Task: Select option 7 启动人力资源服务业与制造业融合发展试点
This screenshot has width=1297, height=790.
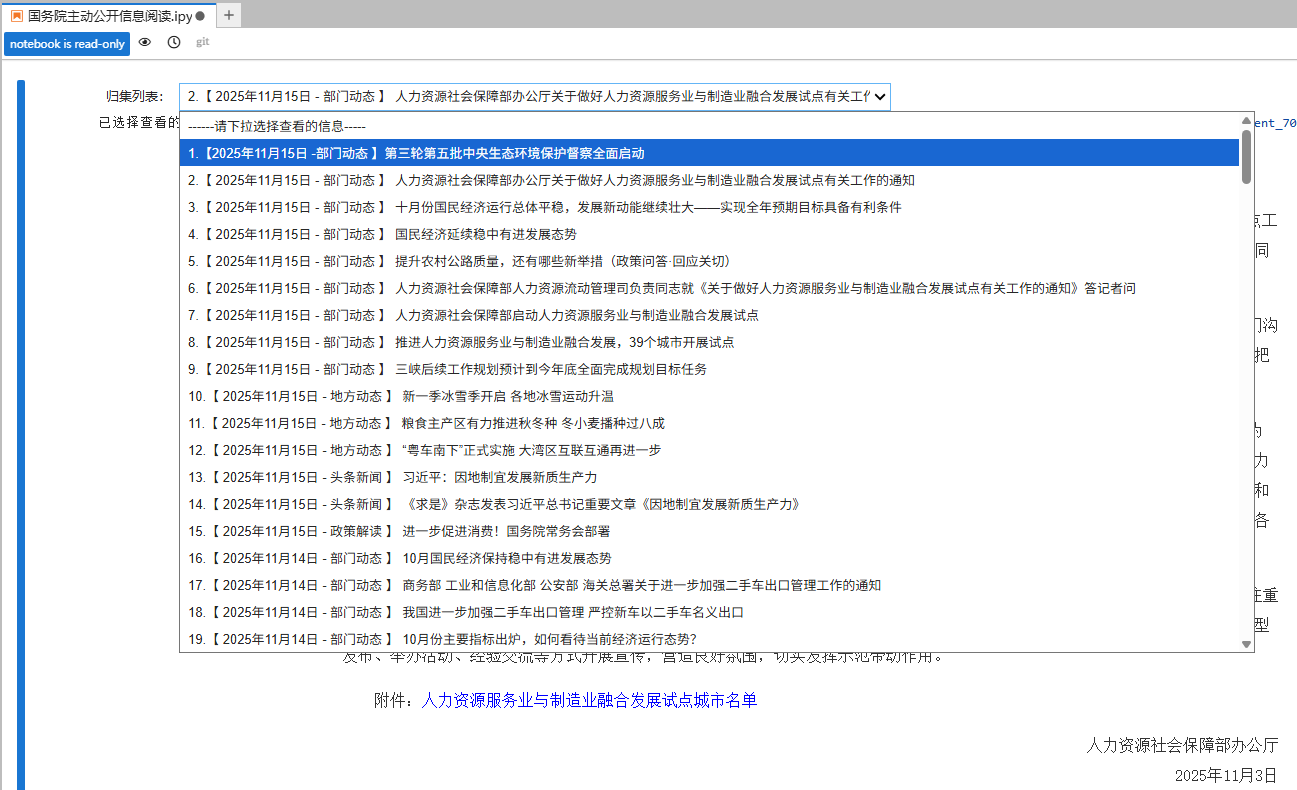Action: [709, 315]
